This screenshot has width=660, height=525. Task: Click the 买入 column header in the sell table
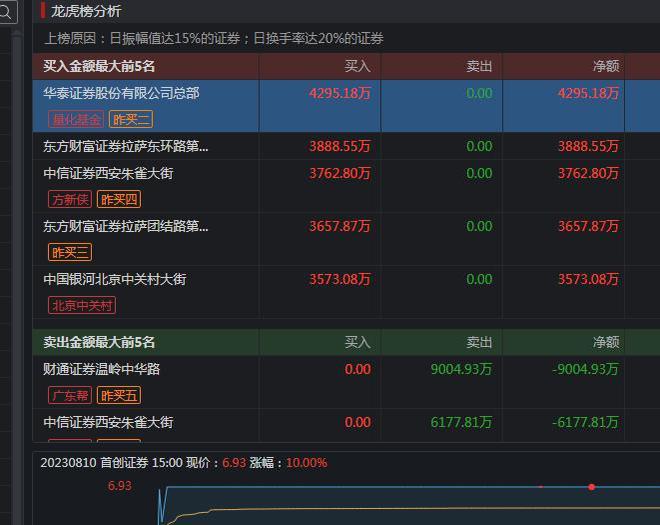click(357, 342)
